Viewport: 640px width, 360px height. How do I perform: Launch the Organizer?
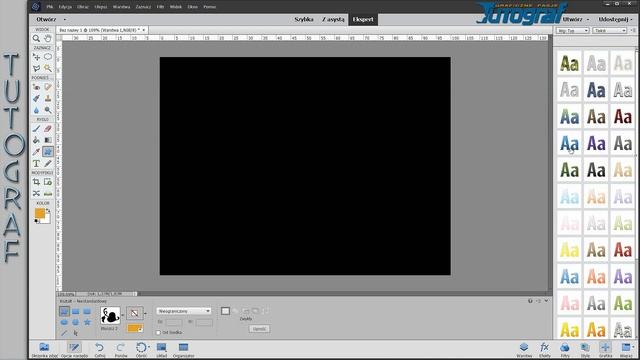(x=183, y=349)
